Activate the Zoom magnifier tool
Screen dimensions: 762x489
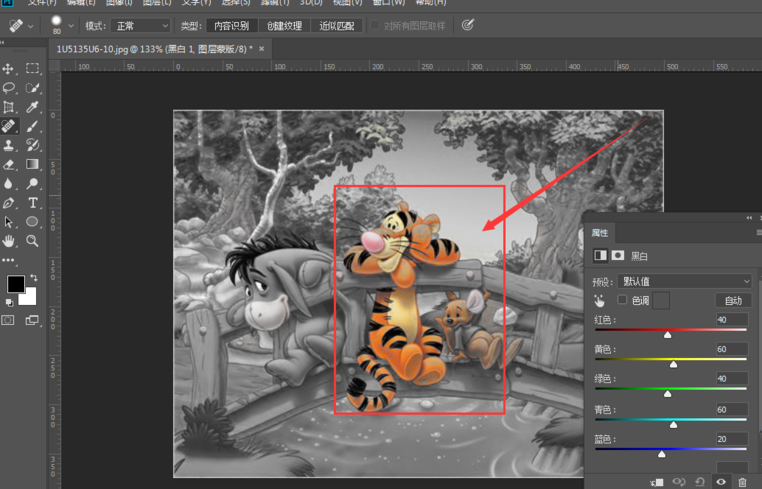click(x=32, y=241)
